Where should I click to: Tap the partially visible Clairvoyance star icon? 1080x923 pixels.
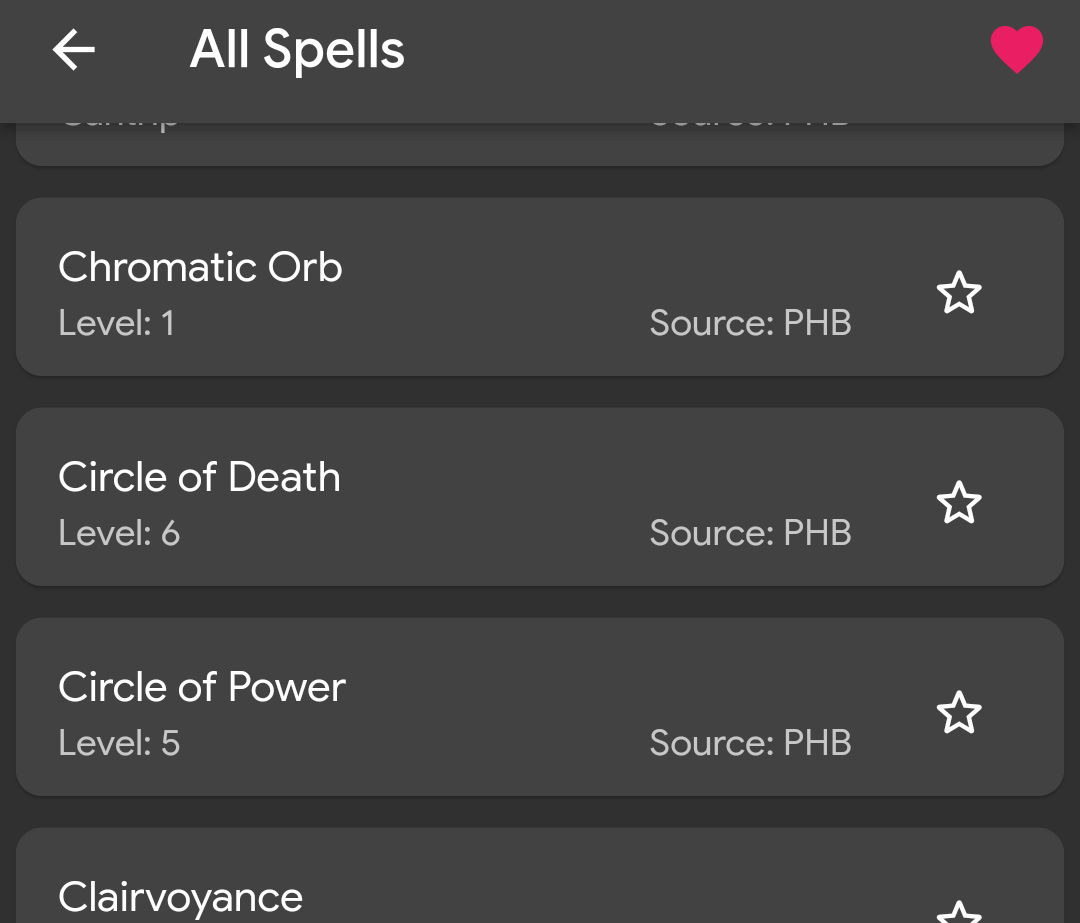959,913
